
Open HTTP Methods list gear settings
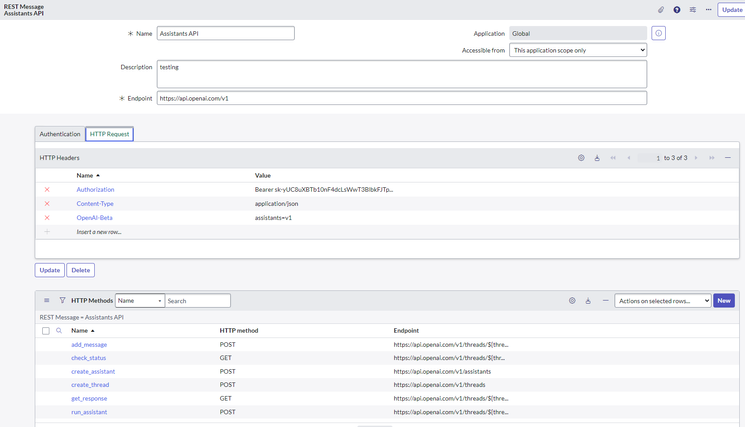[572, 301]
